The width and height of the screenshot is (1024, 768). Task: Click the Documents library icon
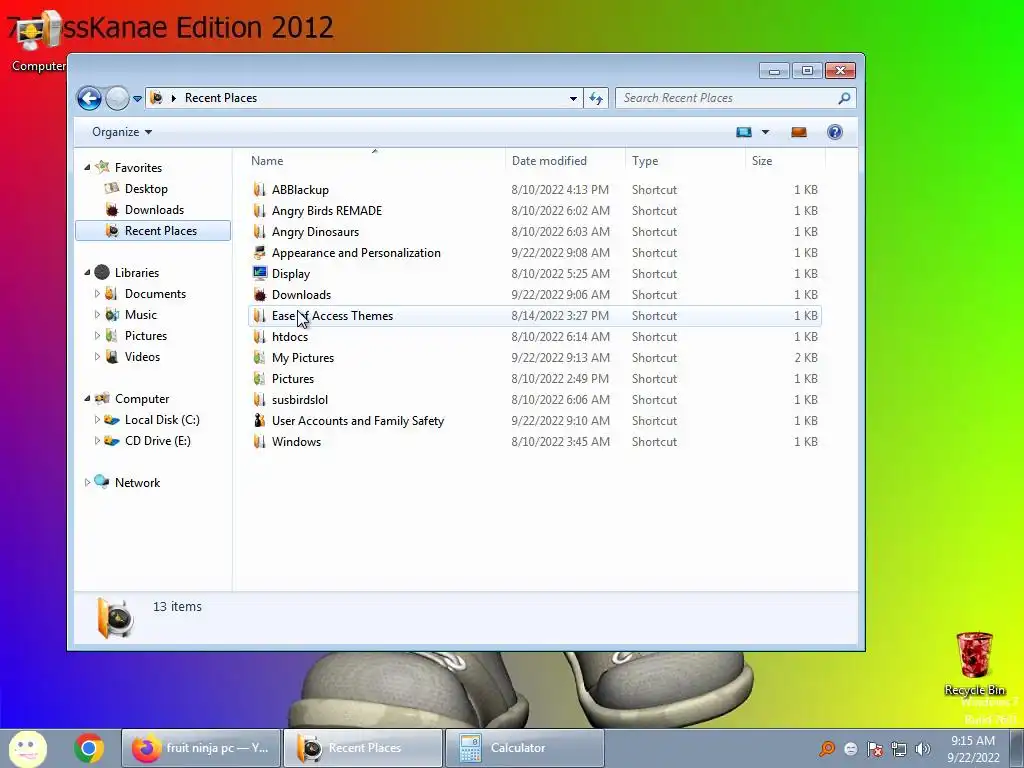pyautogui.click(x=112, y=294)
